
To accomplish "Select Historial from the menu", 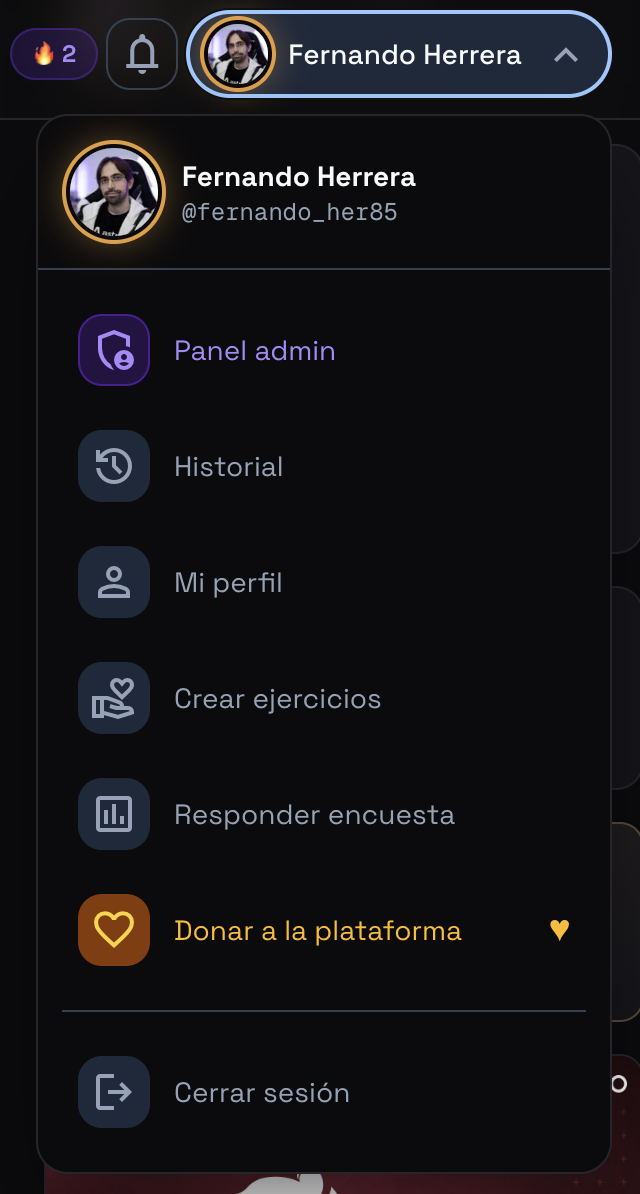I will (x=324, y=466).
